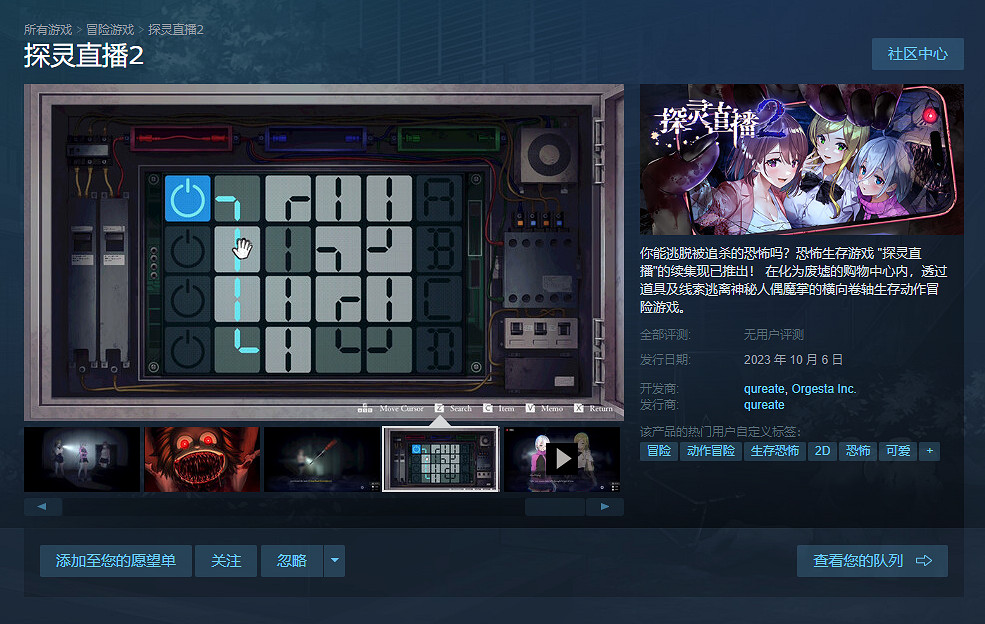Open the first screenshot thumbnail of the girls

82,458
